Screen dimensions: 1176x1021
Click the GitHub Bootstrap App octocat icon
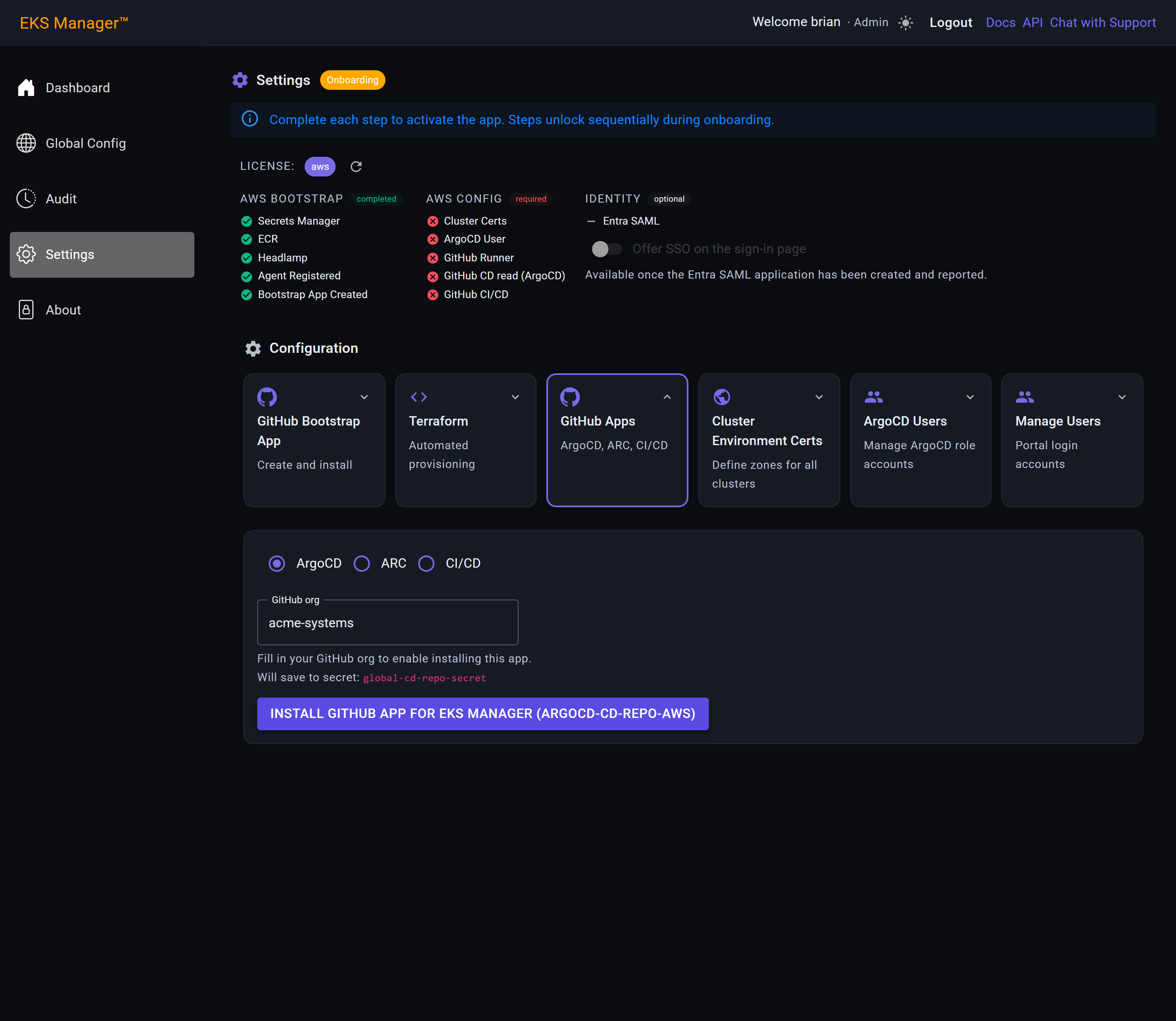pos(267,397)
